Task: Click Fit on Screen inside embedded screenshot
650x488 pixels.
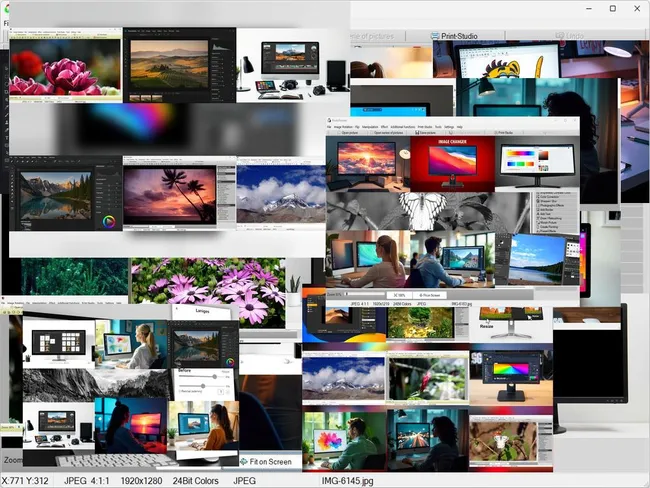Action: [x=429, y=295]
